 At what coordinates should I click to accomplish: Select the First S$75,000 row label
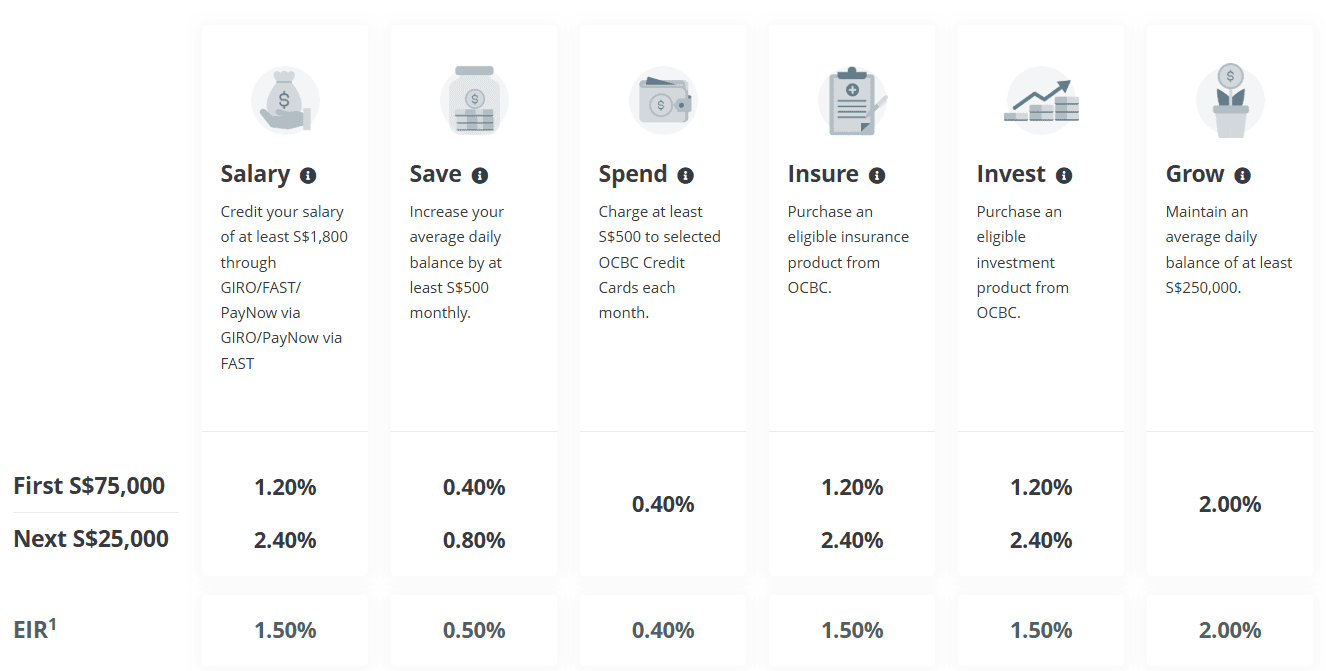click(x=89, y=486)
